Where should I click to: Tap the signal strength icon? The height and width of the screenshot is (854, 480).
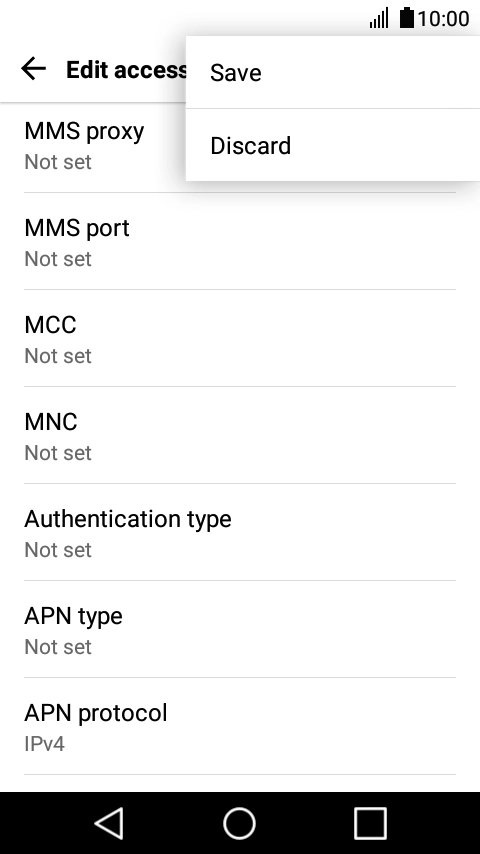point(379,18)
